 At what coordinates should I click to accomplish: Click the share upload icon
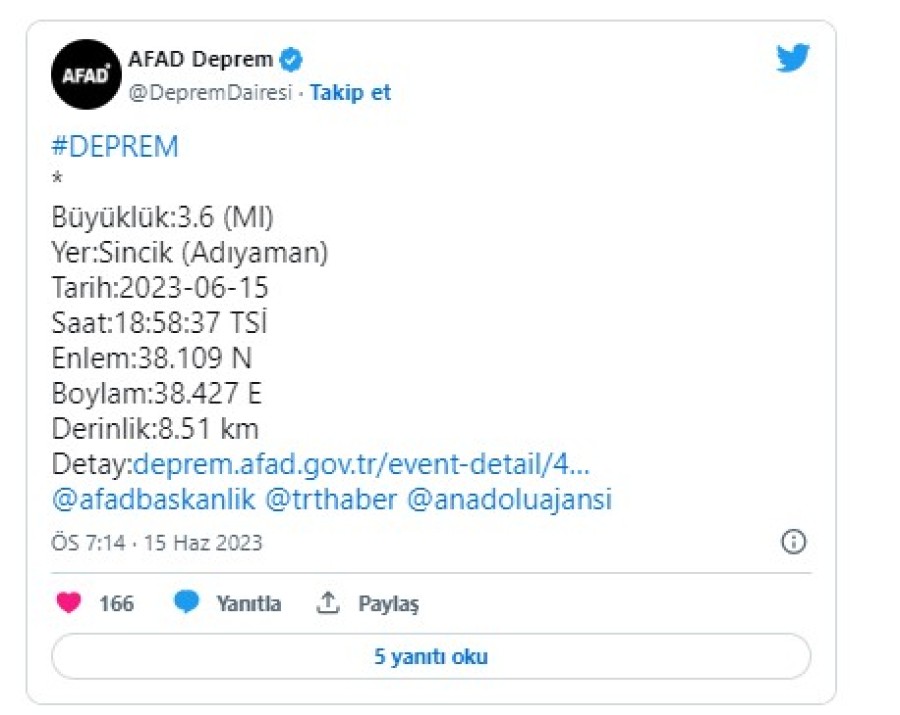click(328, 603)
